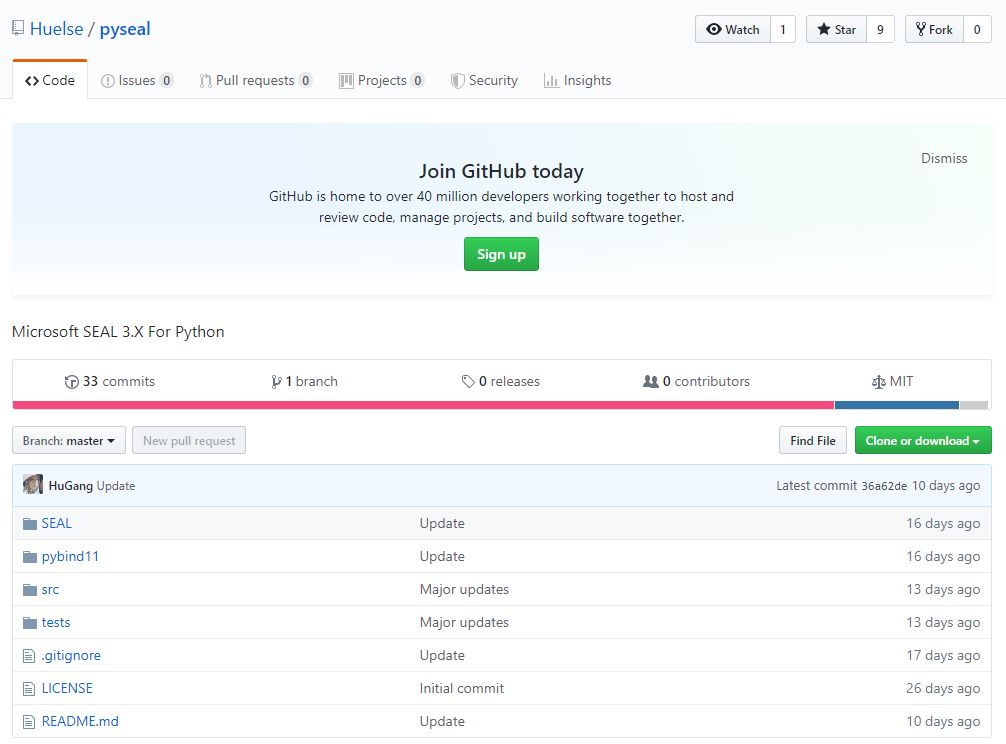Click the commits clock icon

point(71,382)
